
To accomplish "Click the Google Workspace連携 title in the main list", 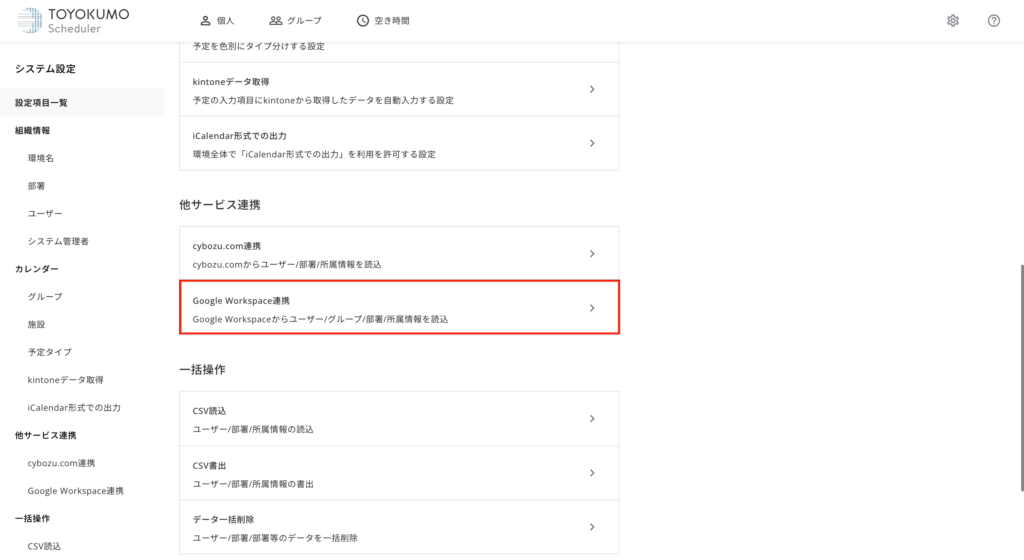I will (x=241, y=301).
